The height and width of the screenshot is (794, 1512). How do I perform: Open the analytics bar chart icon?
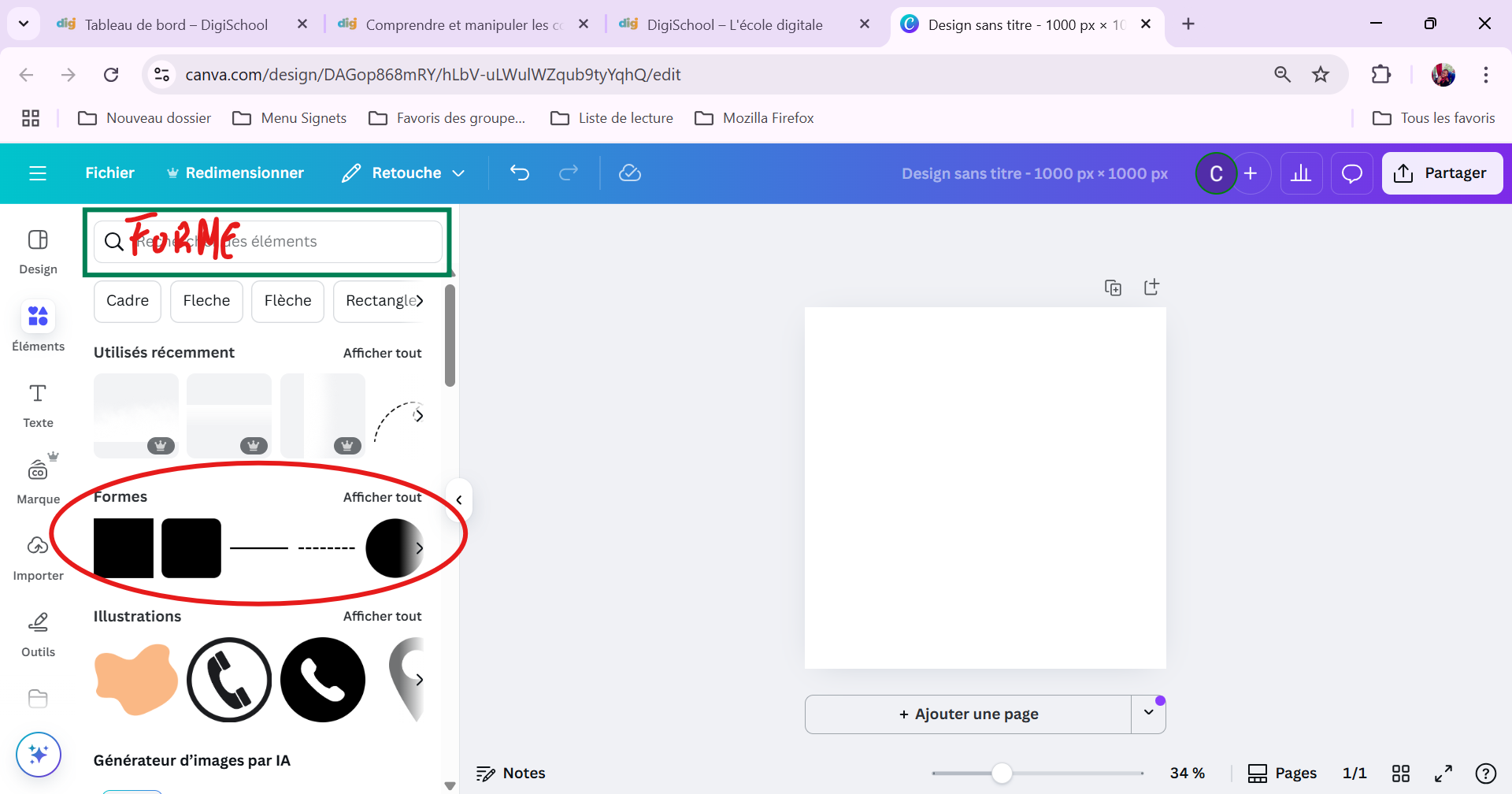pos(1301,173)
